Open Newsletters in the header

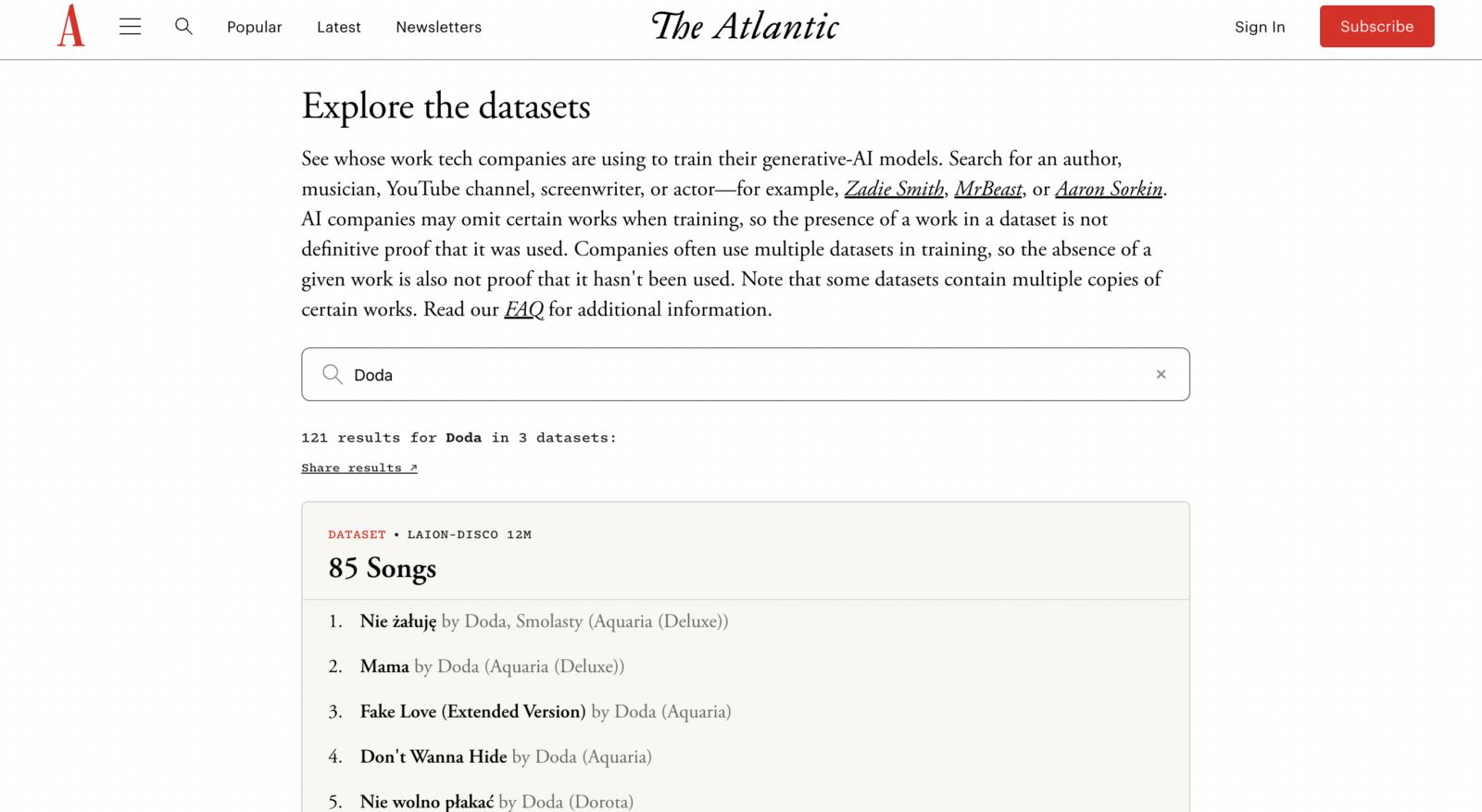pos(439,27)
